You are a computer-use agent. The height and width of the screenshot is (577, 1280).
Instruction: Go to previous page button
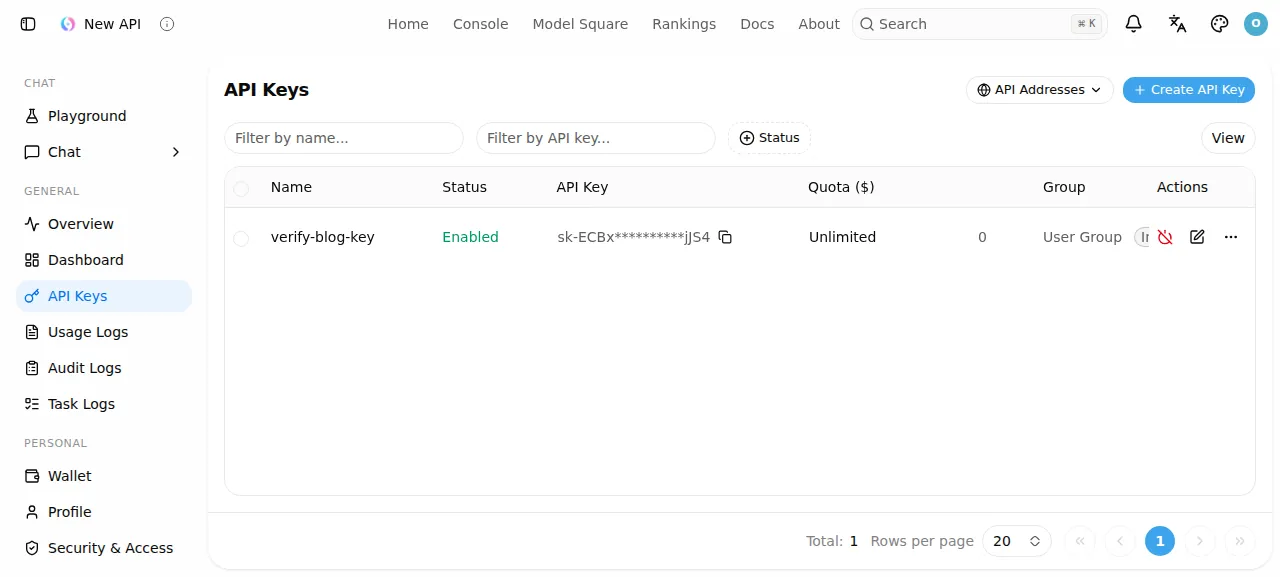click(1120, 541)
